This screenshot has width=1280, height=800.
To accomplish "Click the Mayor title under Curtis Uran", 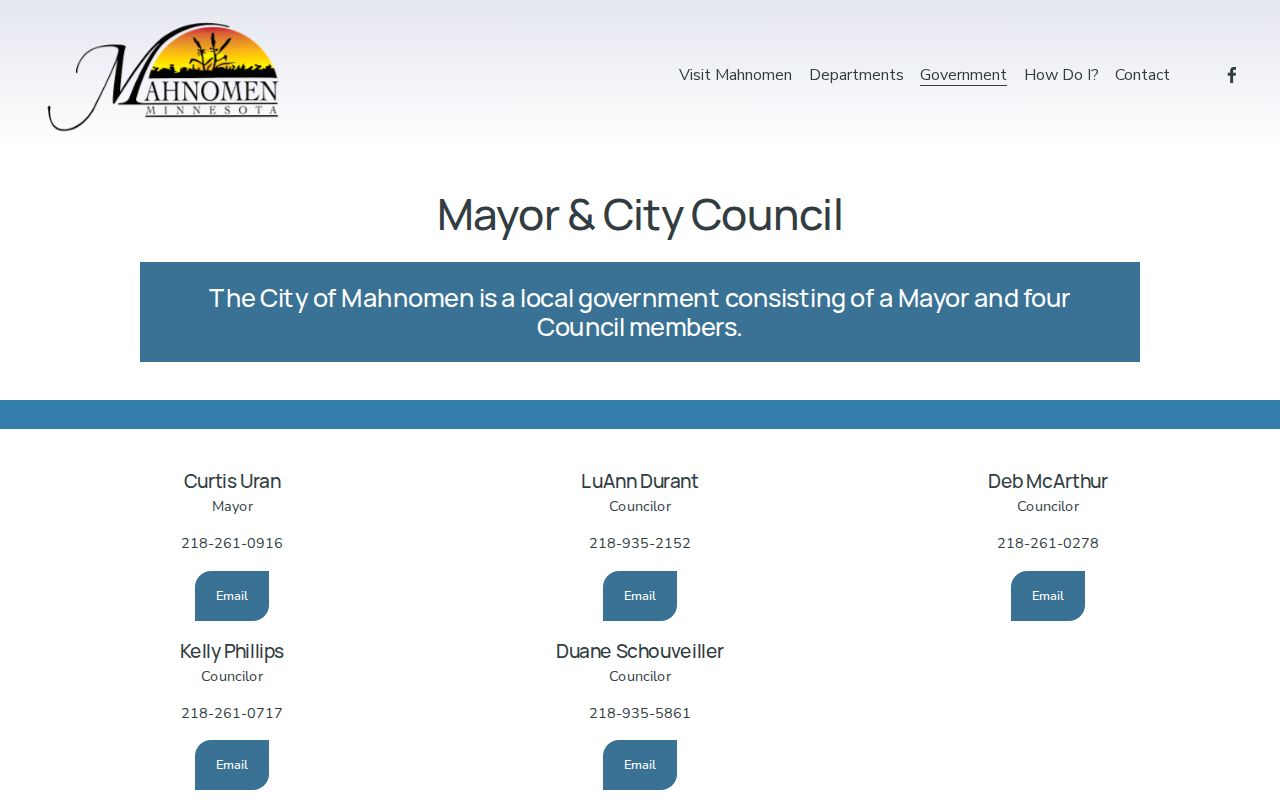I will 232,507.
